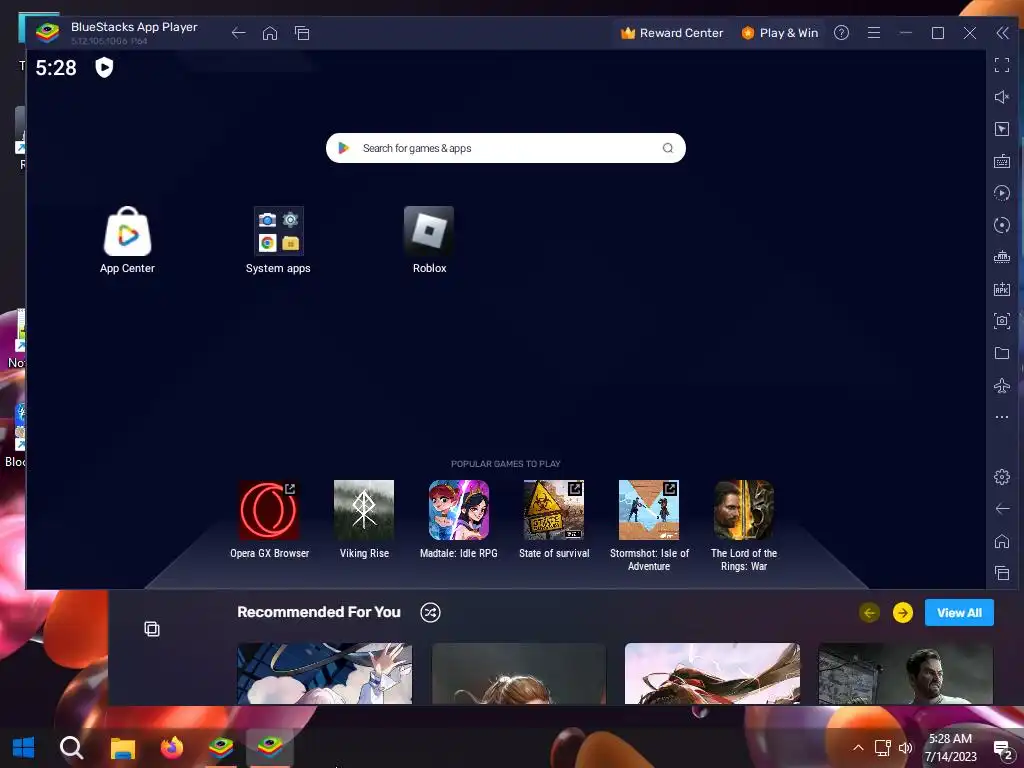The height and width of the screenshot is (768, 1024).
Task: Open game controls keyboard icon in the sidebar
Action: tap(1002, 161)
